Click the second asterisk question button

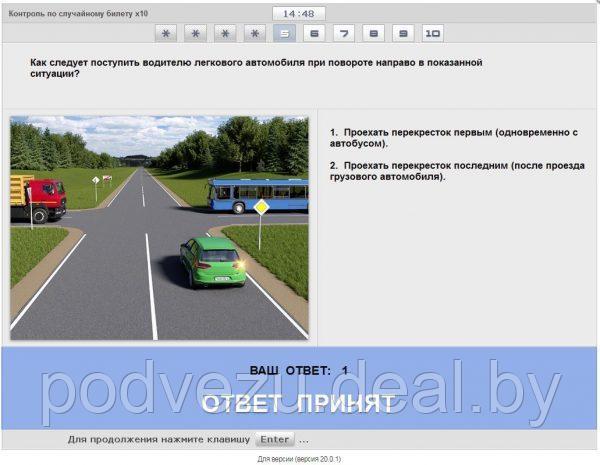[196, 33]
